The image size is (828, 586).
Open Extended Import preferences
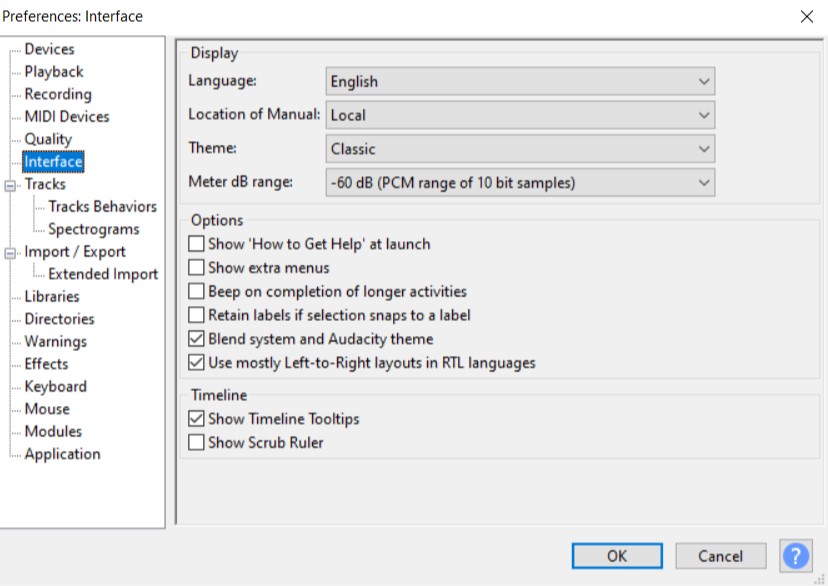104,274
